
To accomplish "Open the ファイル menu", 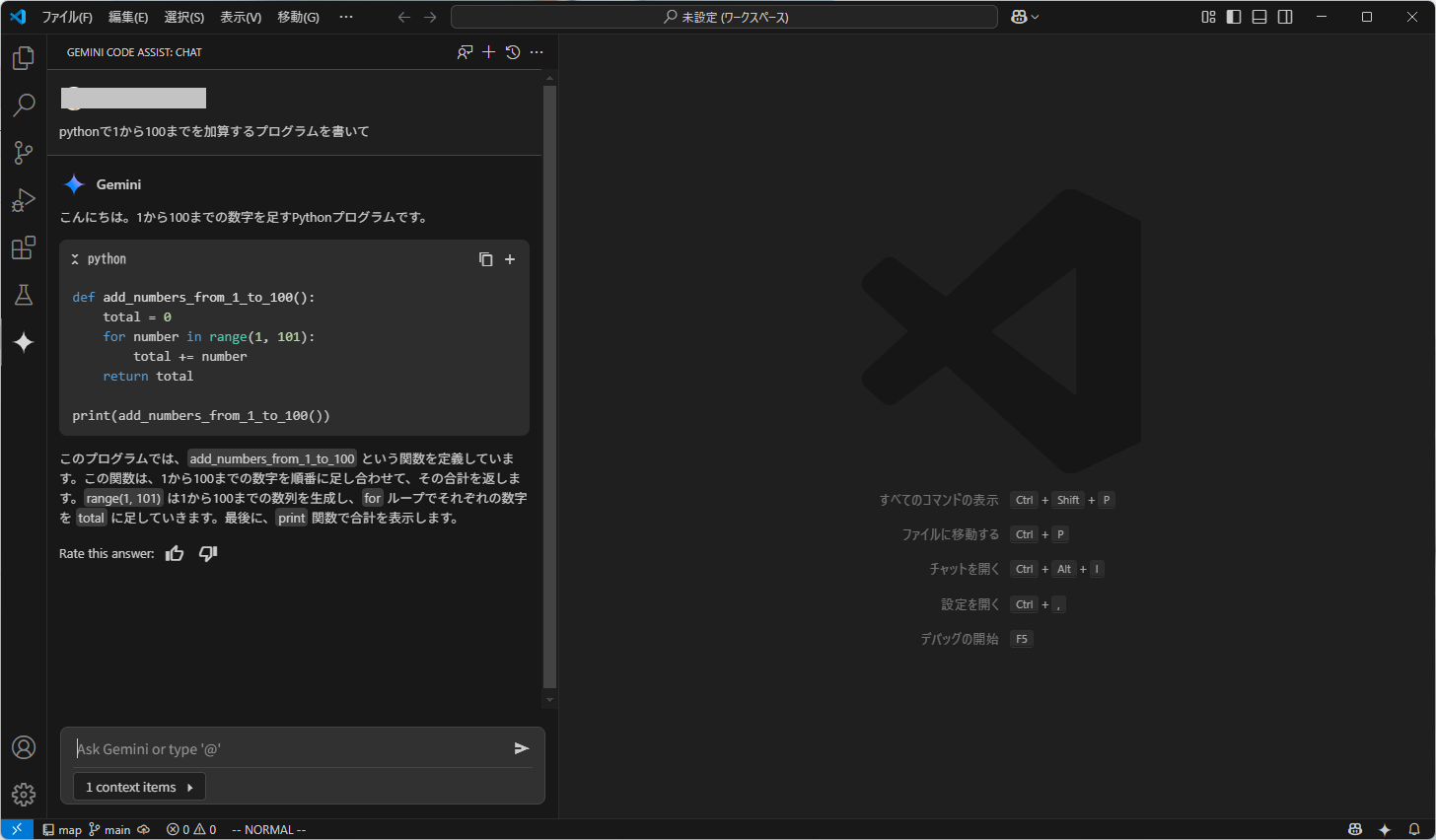I will pyautogui.click(x=65, y=17).
